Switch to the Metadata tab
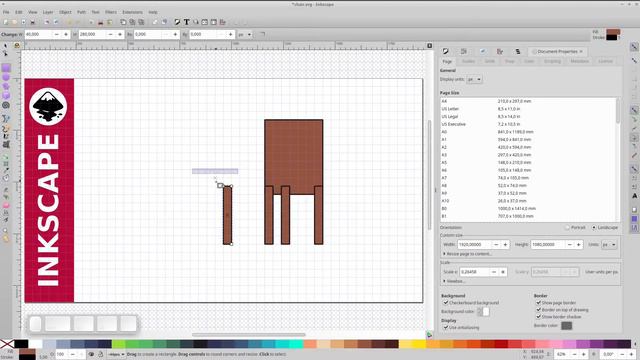Screen dimensions: 640x360 point(580,61)
